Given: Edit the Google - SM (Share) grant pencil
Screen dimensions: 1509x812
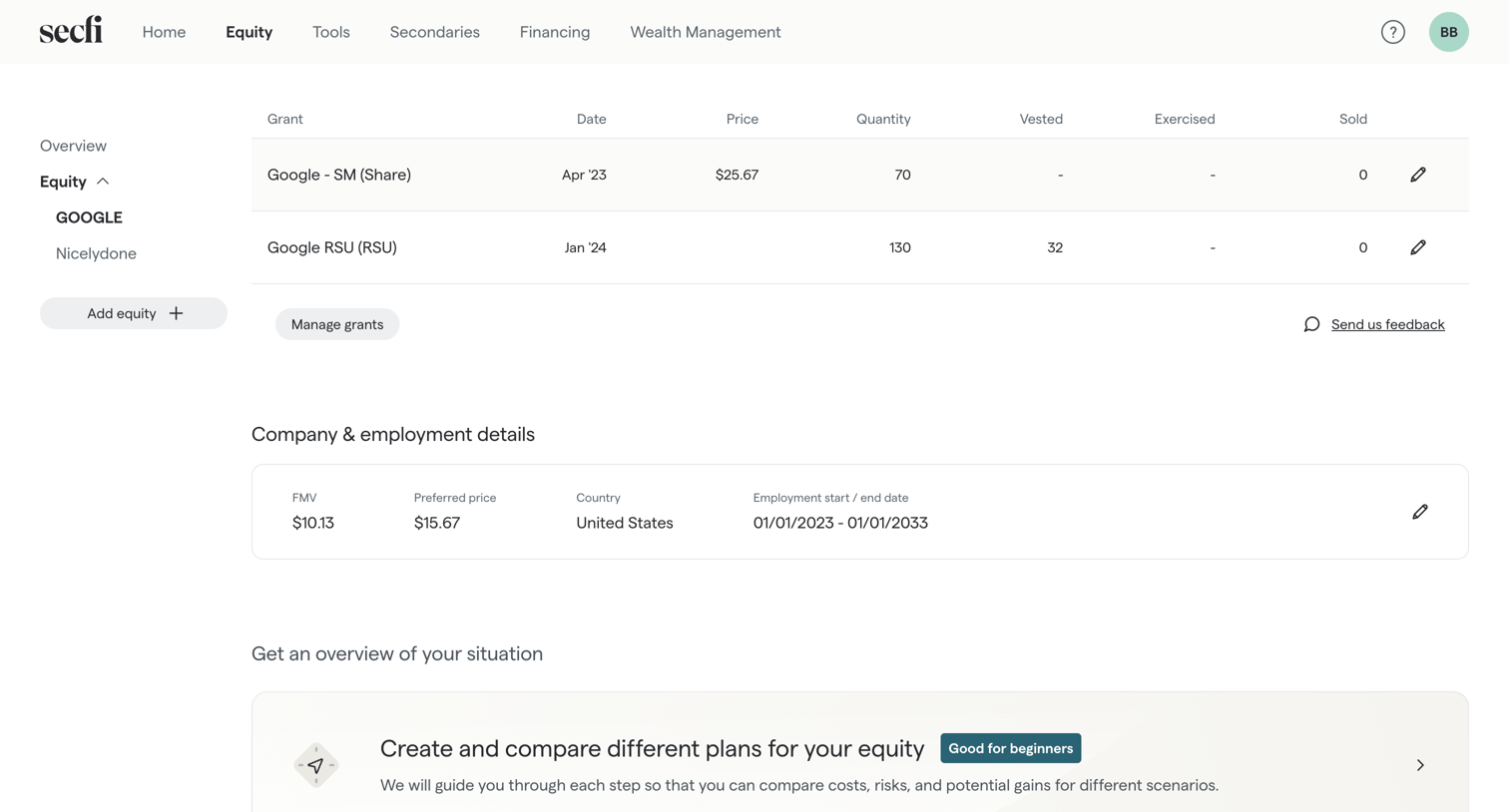Looking at the screenshot, I should [1417, 175].
